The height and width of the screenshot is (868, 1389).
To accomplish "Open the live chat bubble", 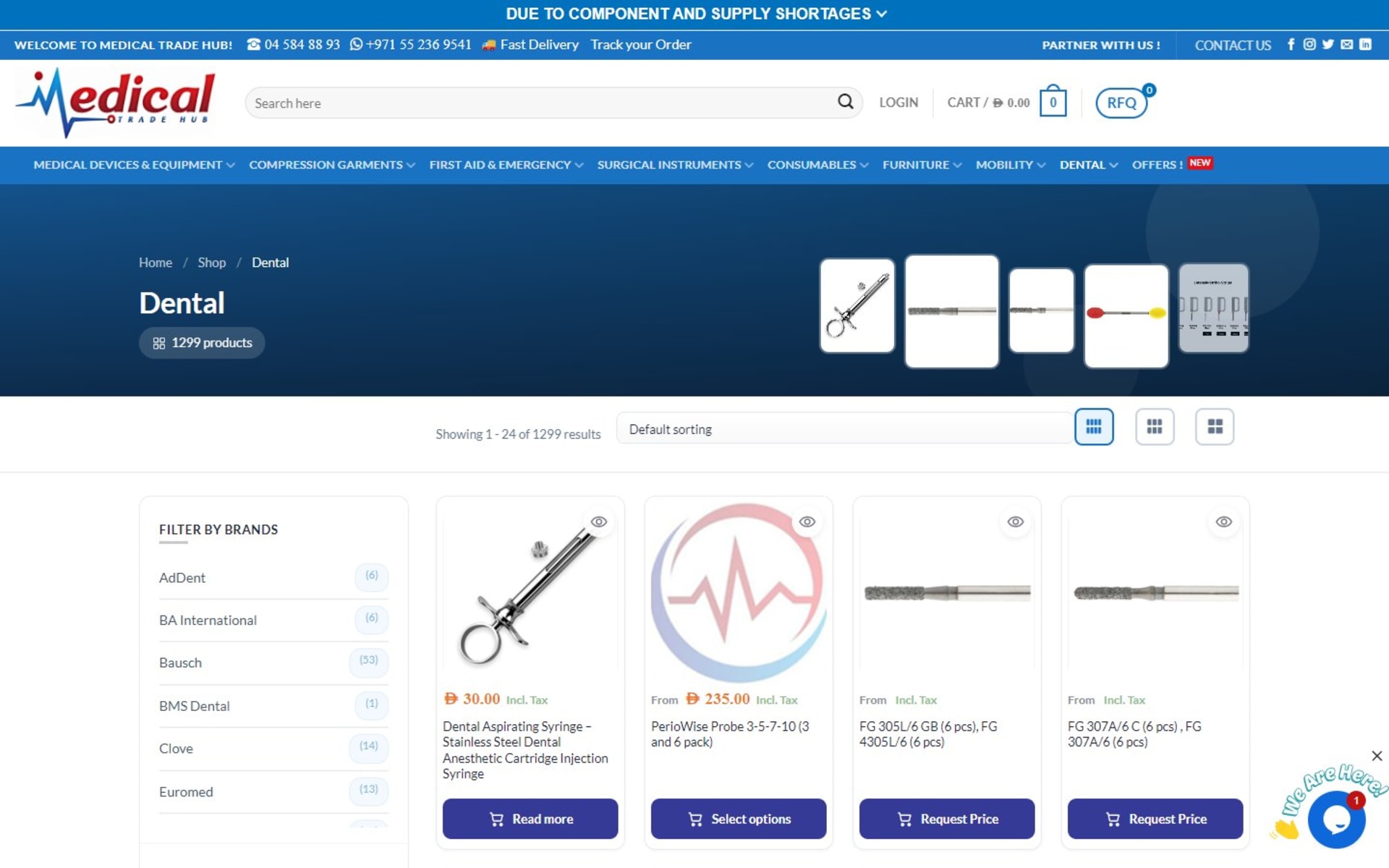I will click(1336, 820).
